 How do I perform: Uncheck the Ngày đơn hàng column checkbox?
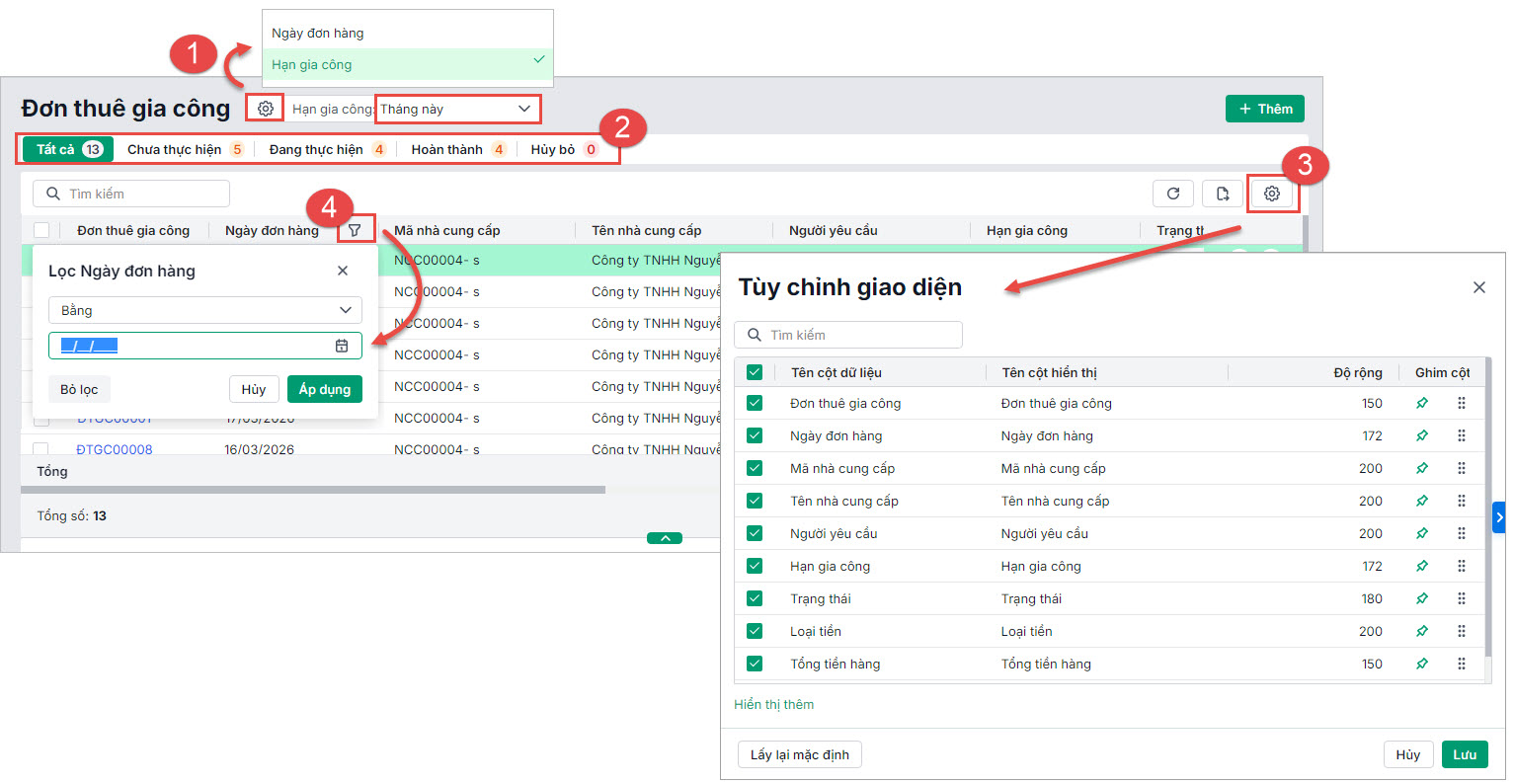point(755,435)
